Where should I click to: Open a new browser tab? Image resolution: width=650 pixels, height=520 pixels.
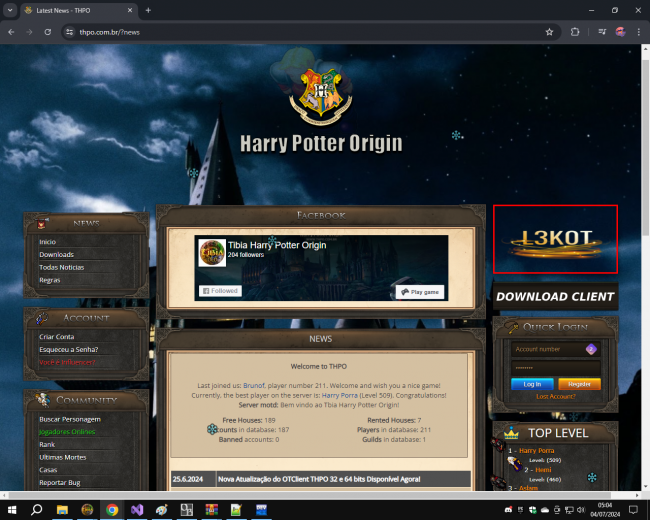(148, 10)
